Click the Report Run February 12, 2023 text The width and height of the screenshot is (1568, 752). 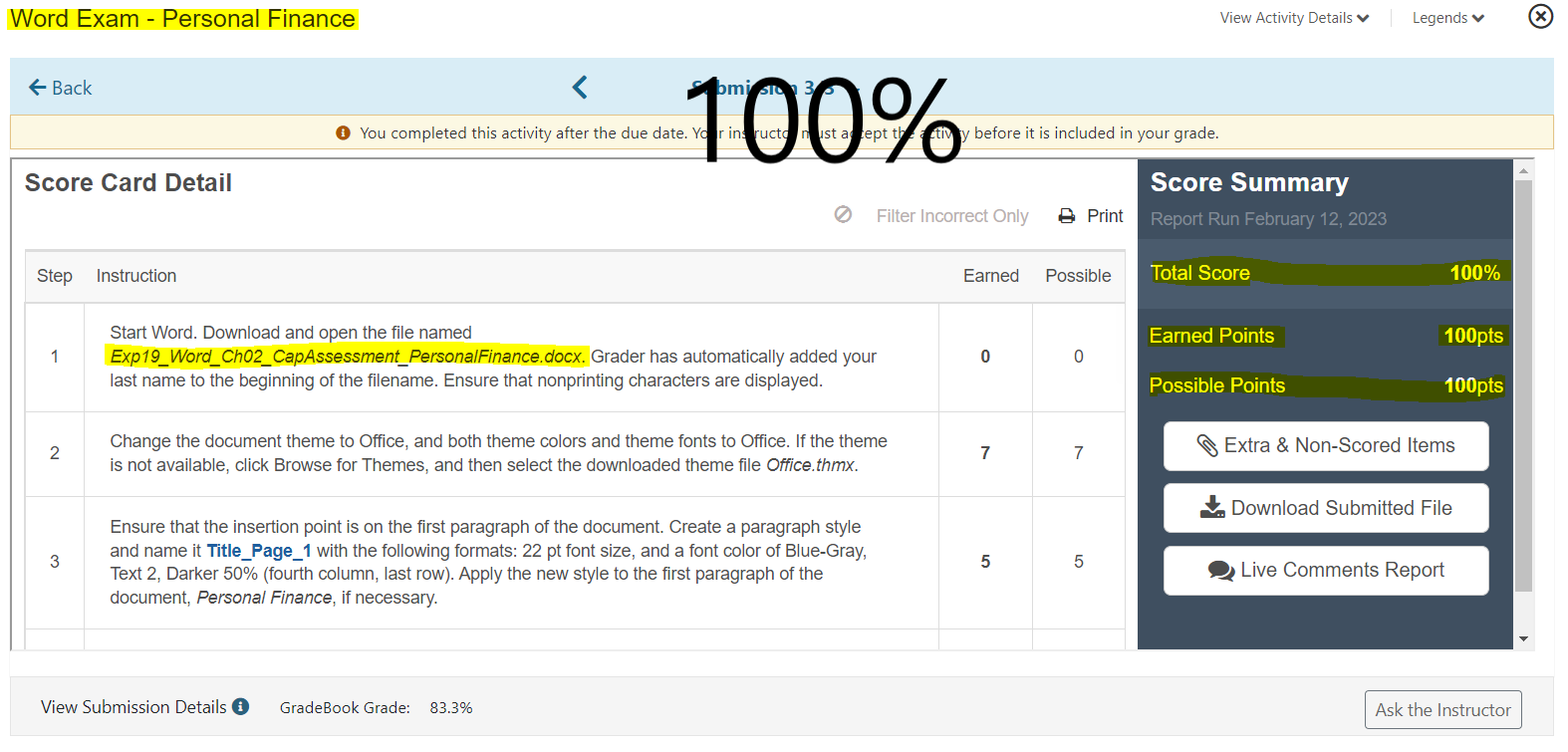click(1268, 219)
